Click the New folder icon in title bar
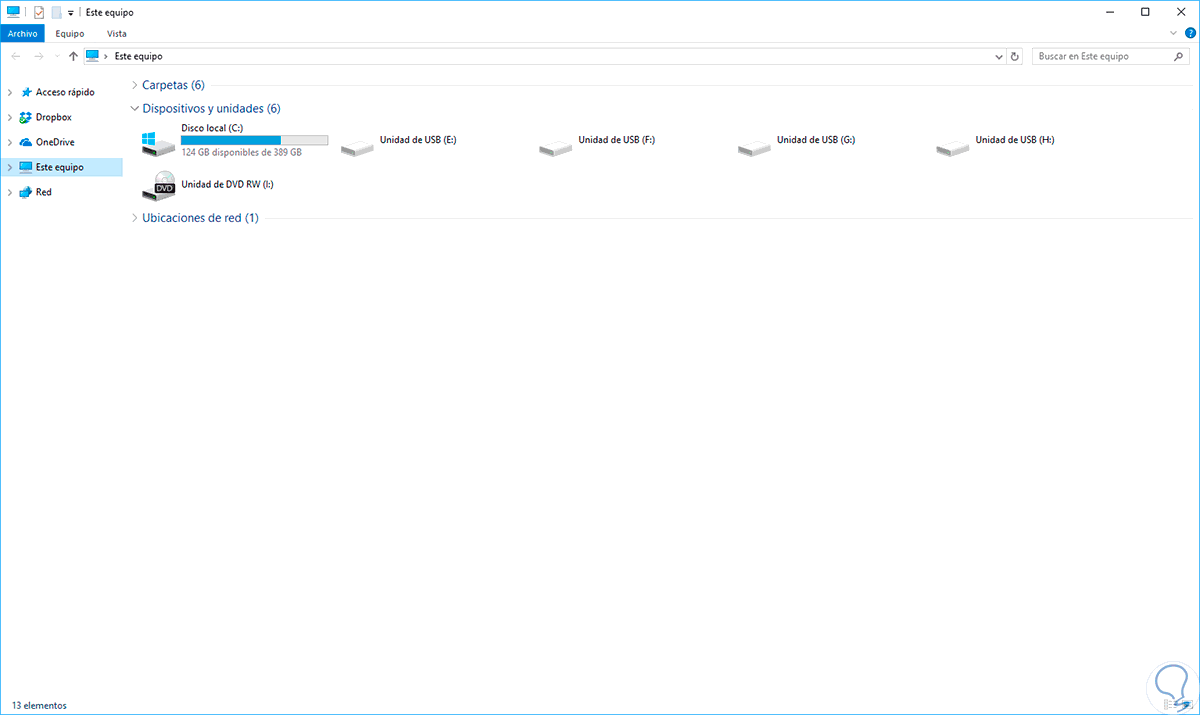 55,12
